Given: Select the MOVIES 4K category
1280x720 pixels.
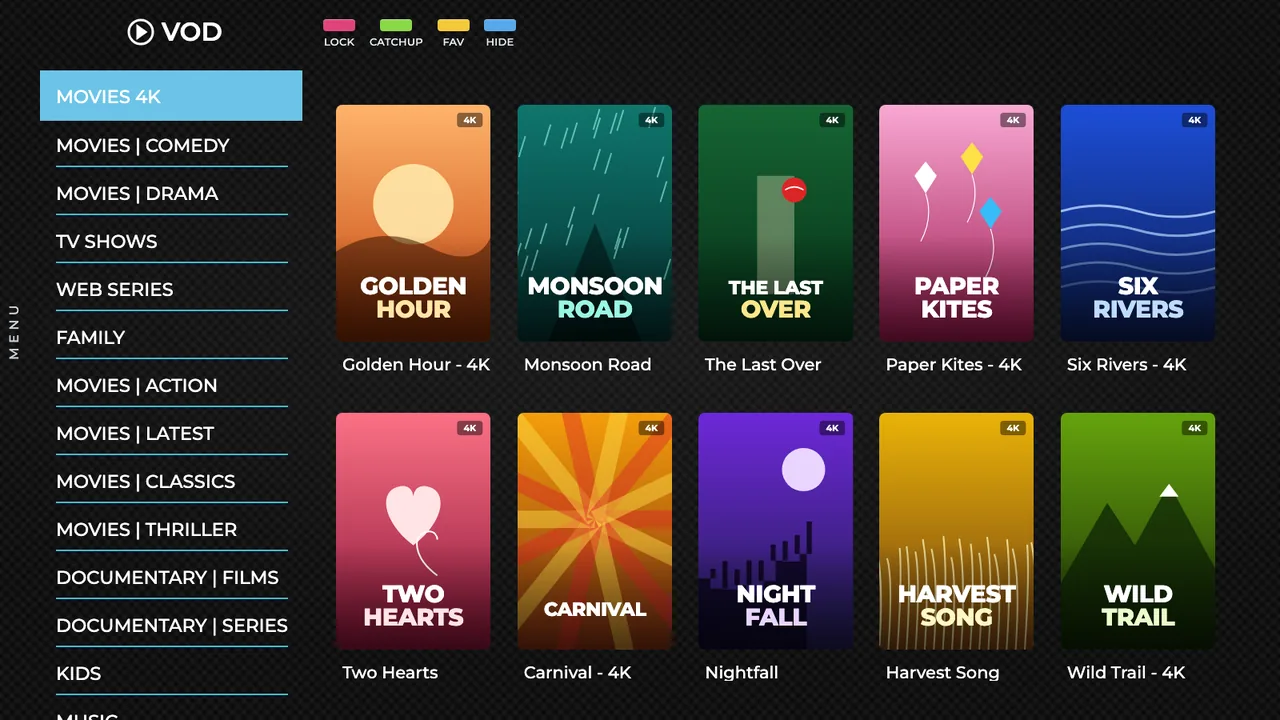Looking at the screenshot, I should click(x=171, y=96).
